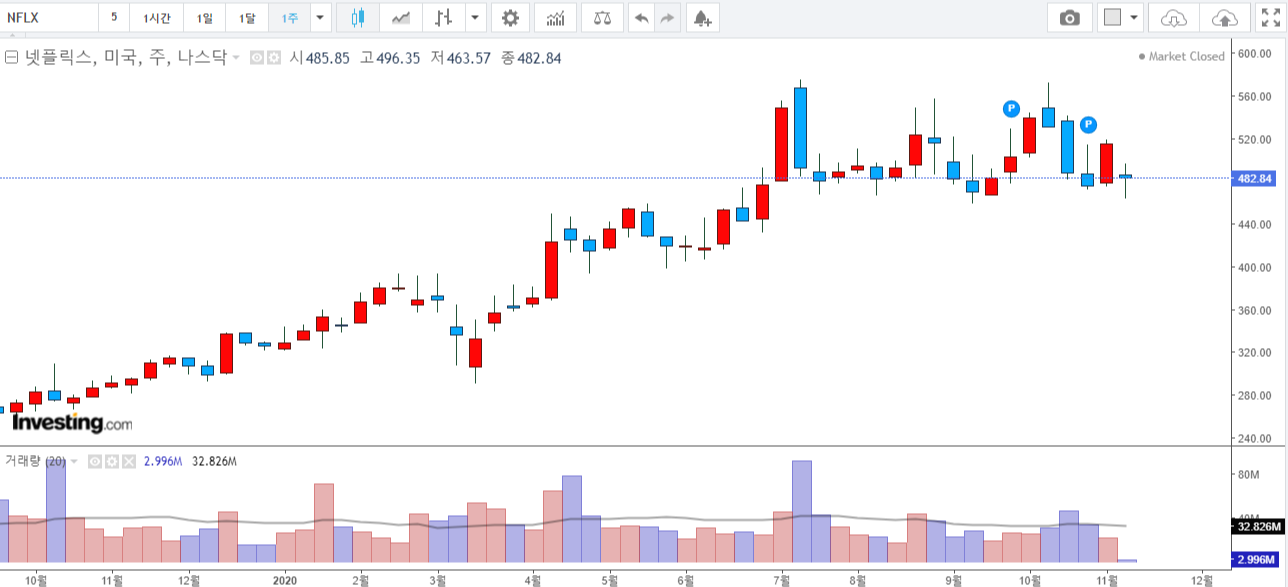The width and height of the screenshot is (1288, 587).
Task: Click the 종482.84 close value
Action: coord(531,58)
